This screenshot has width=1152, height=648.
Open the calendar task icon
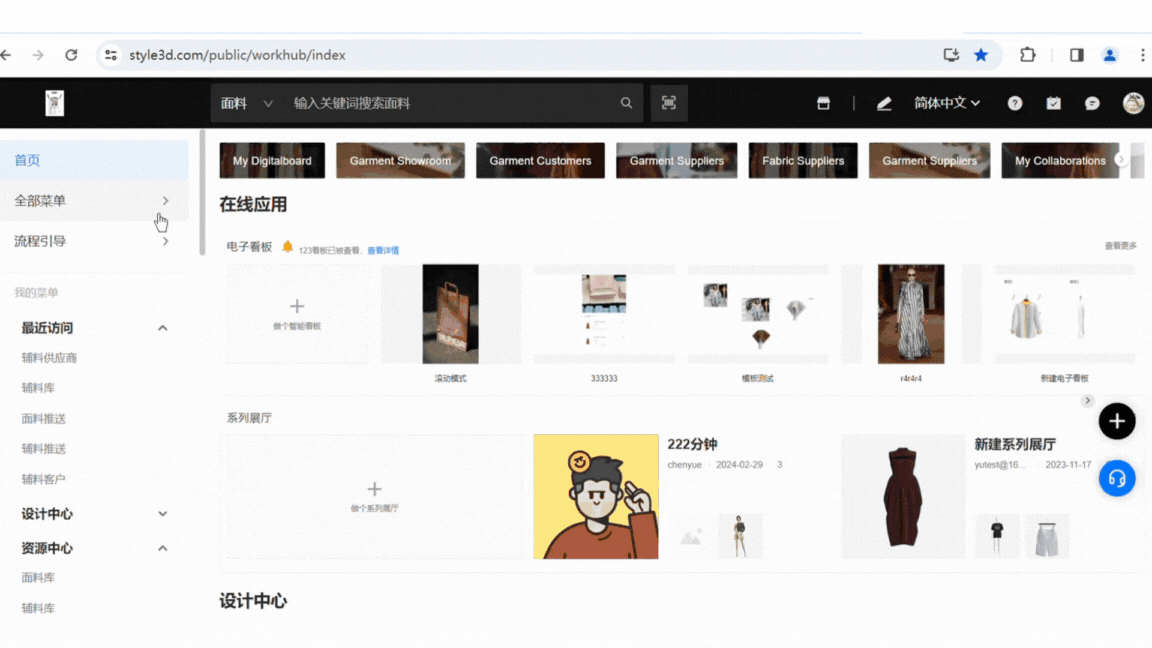1053,103
